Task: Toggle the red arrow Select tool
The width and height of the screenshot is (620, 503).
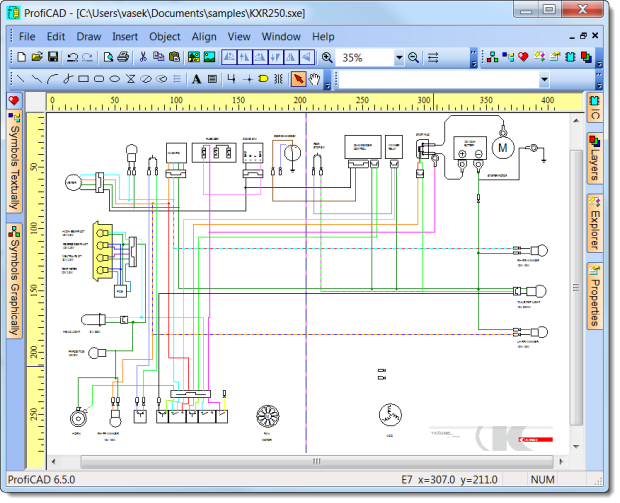Action: 299,79
